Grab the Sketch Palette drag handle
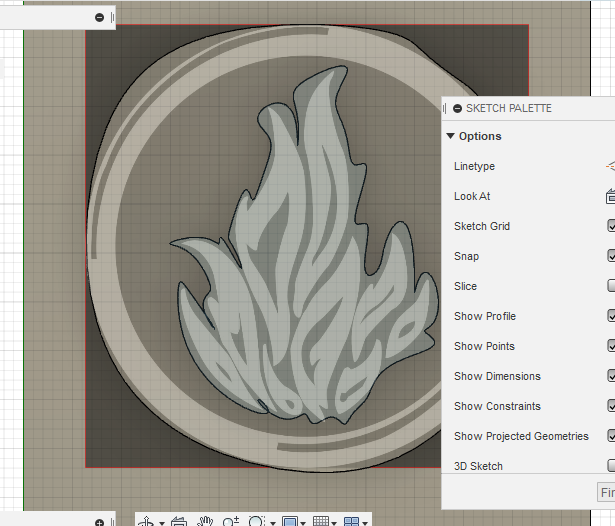615x526 pixels. point(445,108)
